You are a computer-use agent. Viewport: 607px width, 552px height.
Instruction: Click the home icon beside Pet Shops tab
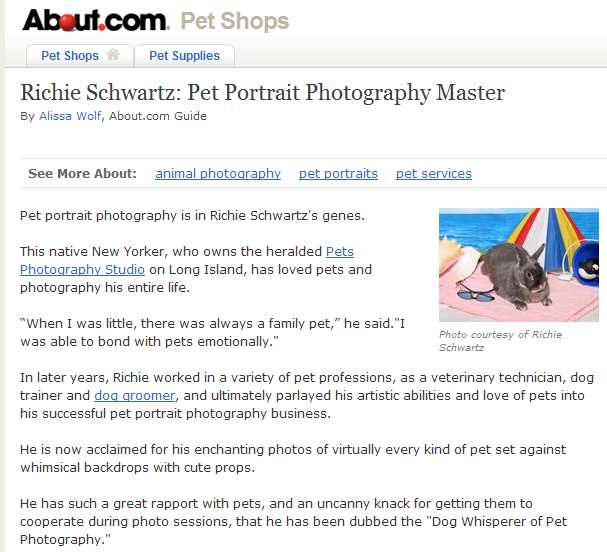(113, 55)
